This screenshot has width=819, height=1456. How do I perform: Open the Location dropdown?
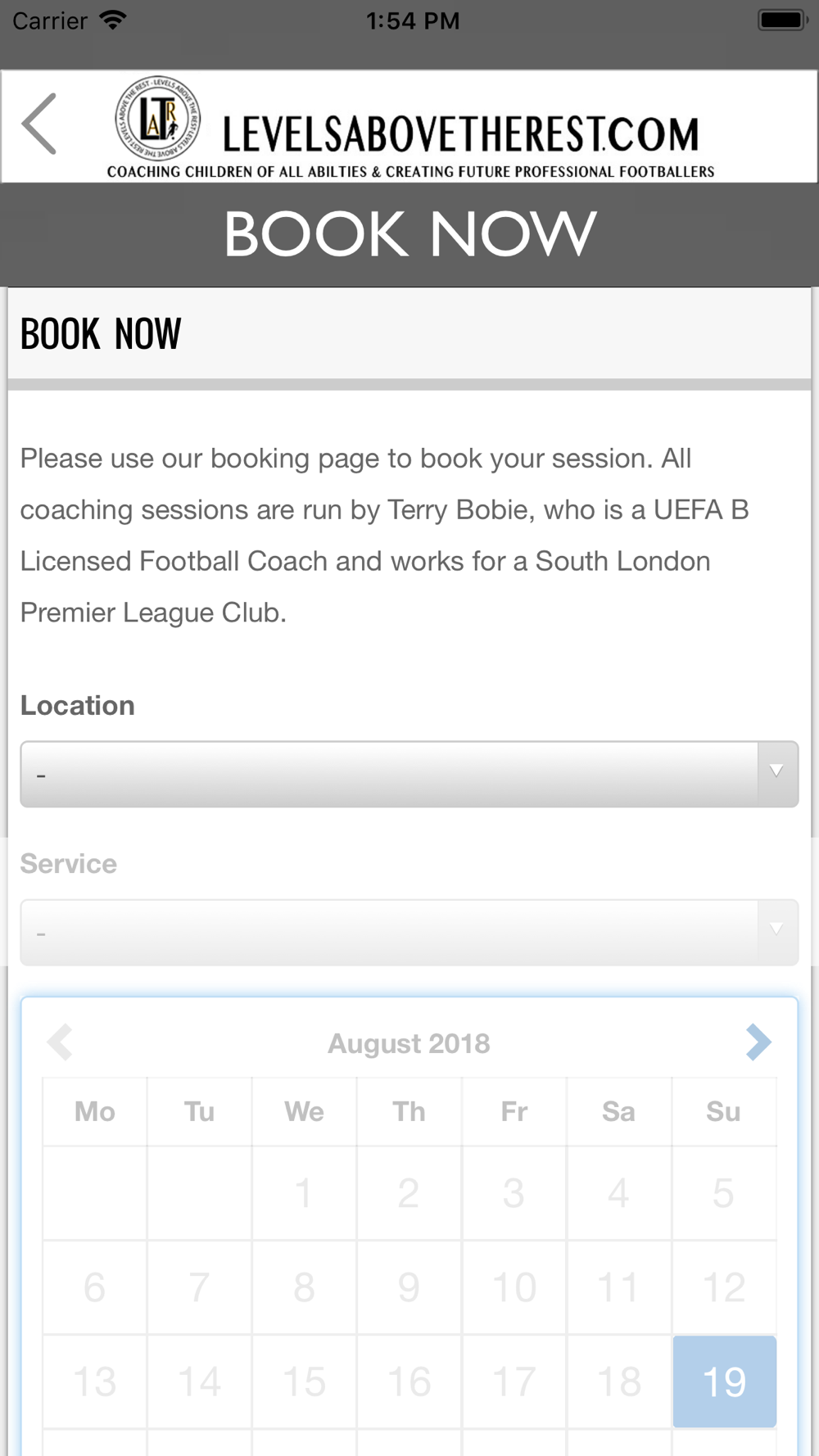pos(409,774)
